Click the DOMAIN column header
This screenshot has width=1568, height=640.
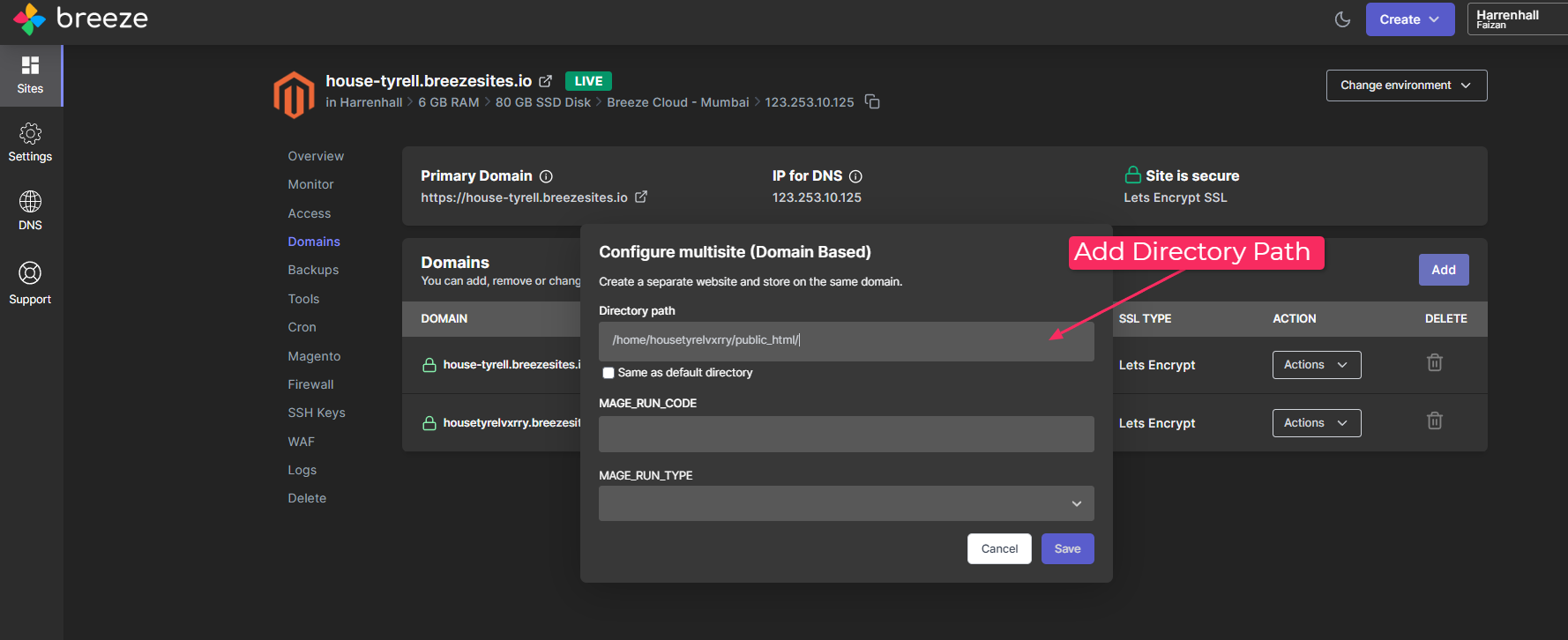(444, 319)
